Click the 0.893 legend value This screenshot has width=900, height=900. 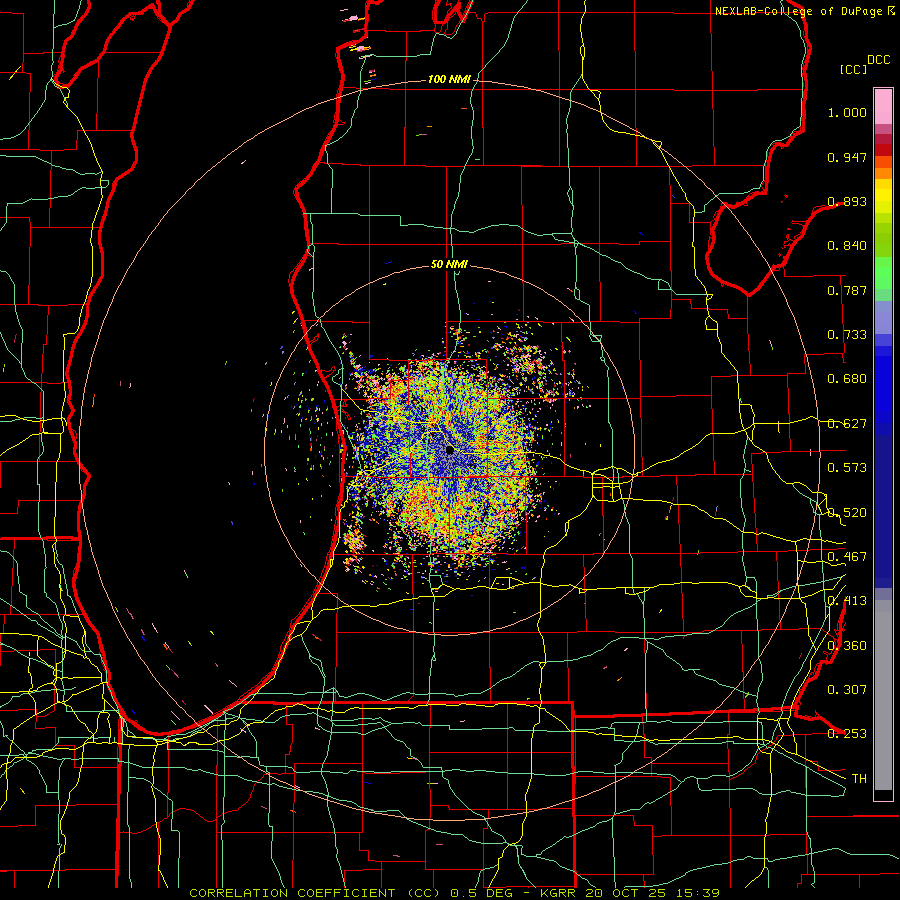coord(847,201)
